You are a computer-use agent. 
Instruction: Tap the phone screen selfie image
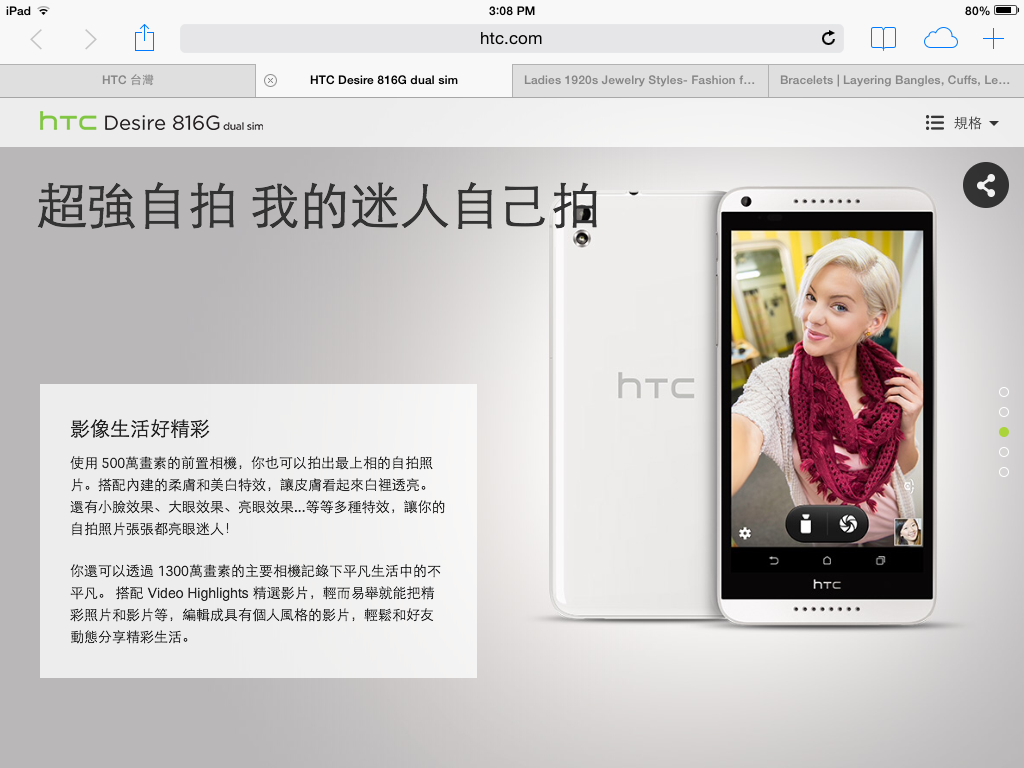(x=827, y=388)
